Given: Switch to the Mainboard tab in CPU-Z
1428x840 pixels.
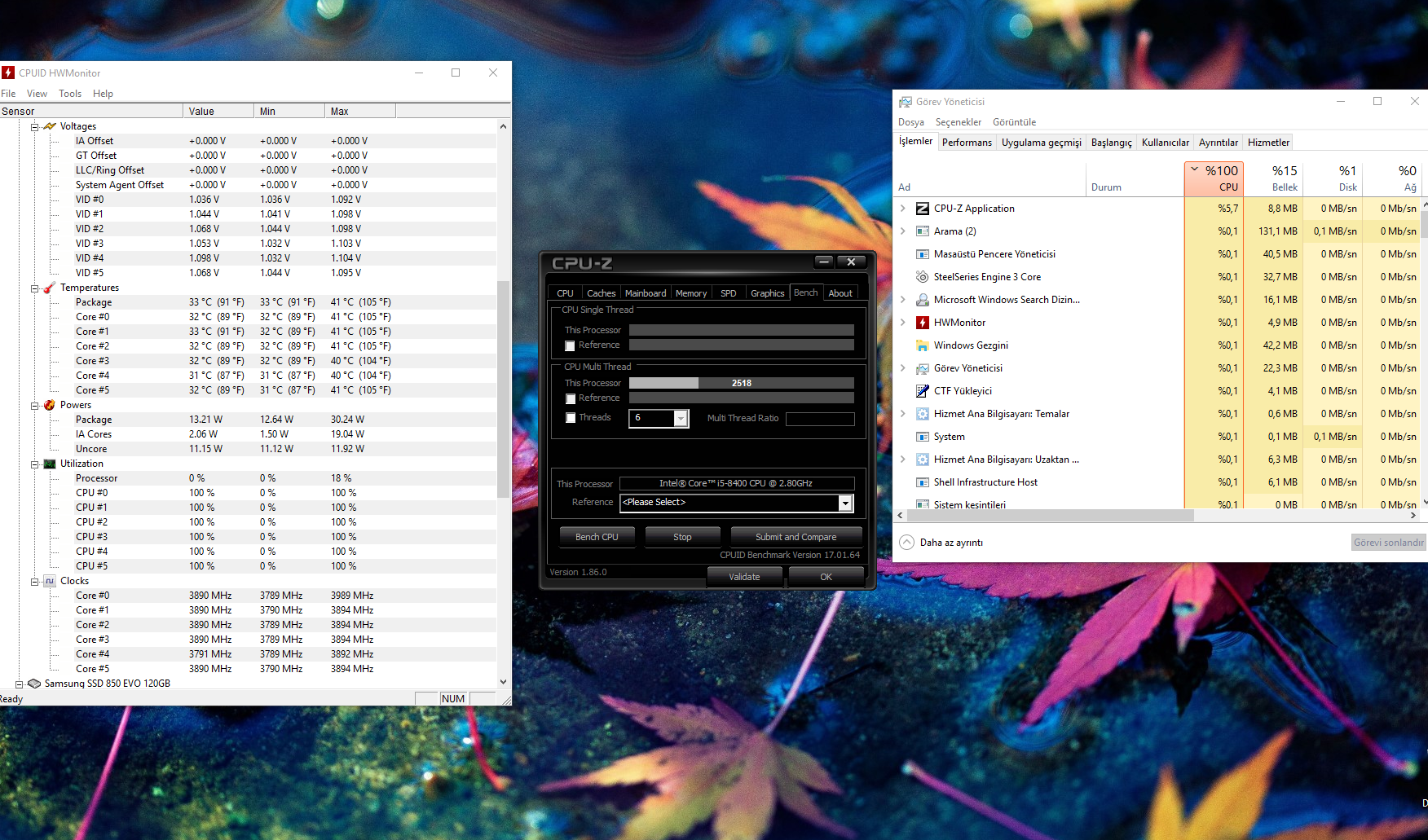Looking at the screenshot, I should pyautogui.click(x=646, y=293).
